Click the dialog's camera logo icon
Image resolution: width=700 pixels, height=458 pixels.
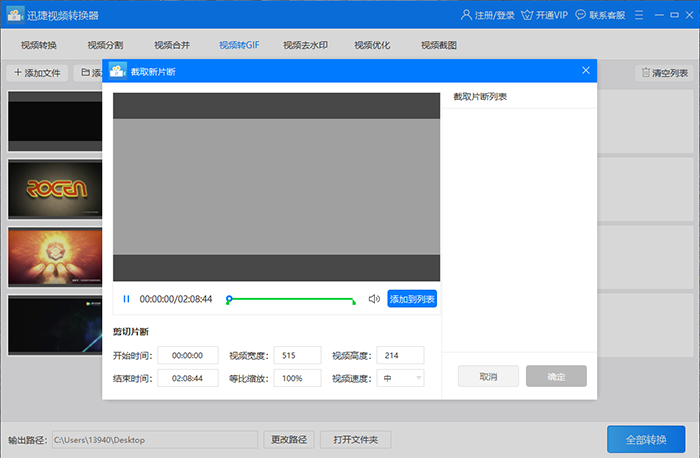coord(117,71)
